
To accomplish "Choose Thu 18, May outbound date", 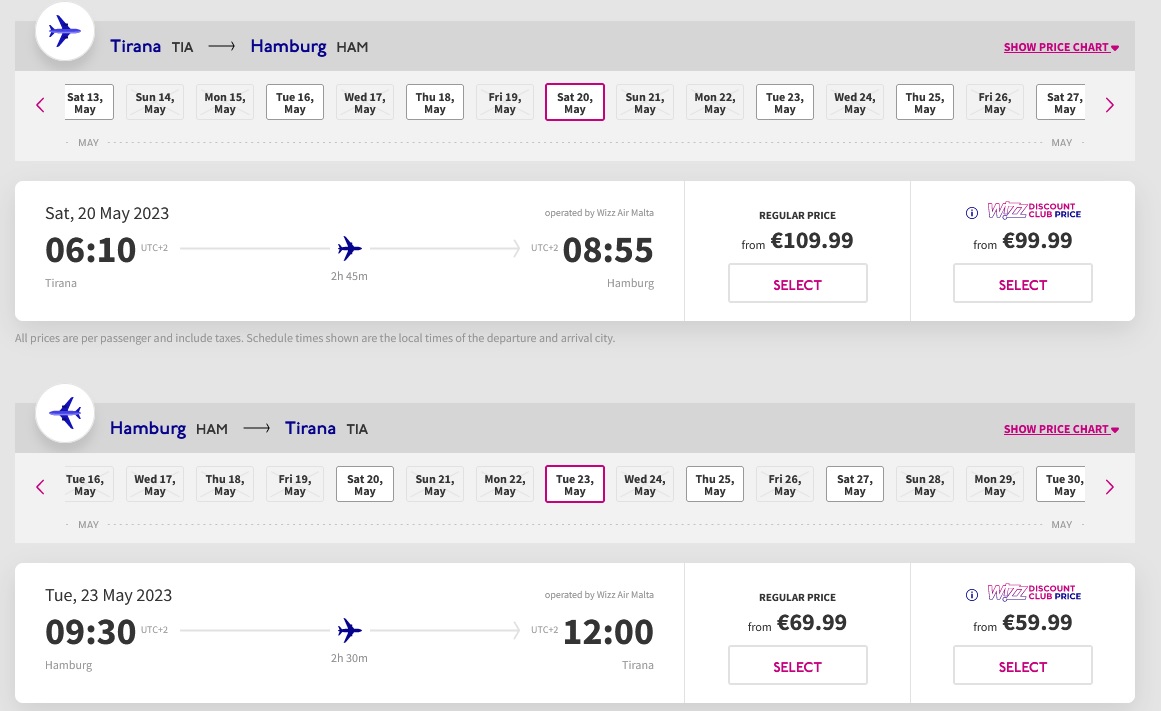I will (x=435, y=103).
